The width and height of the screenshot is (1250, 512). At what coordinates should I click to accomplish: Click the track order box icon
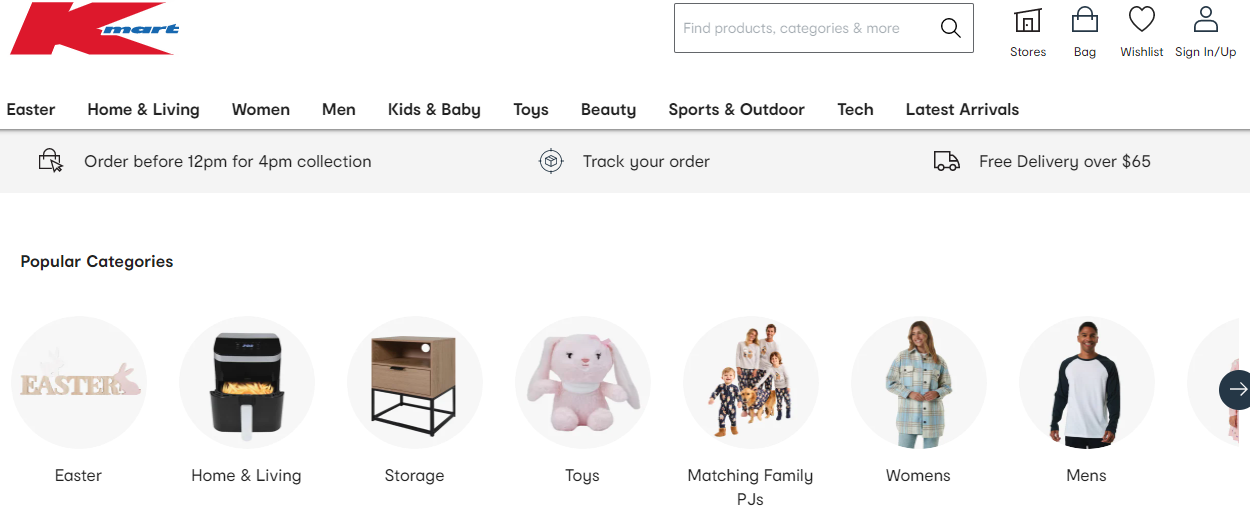coord(551,161)
